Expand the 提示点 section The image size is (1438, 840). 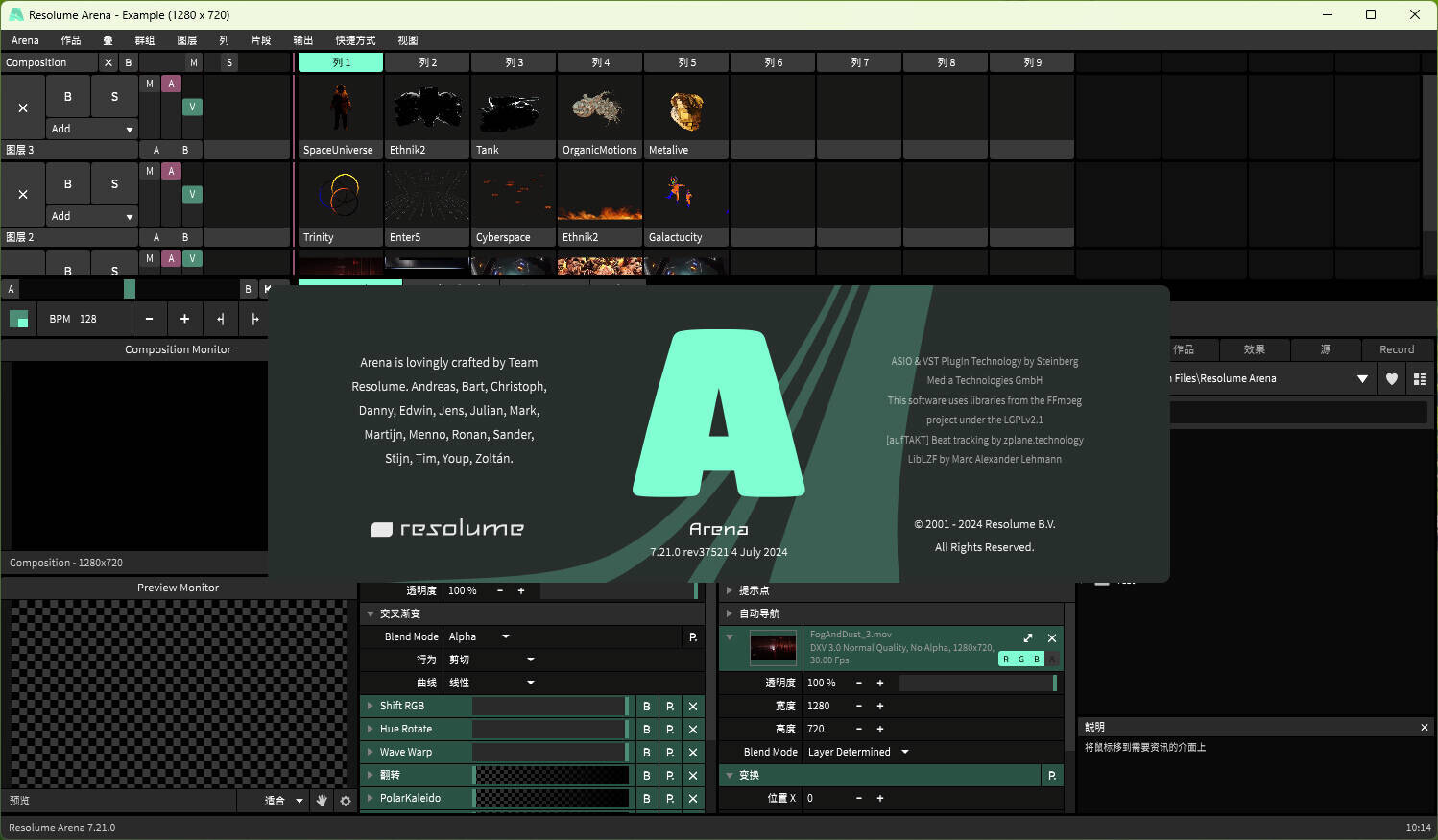[x=730, y=590]
